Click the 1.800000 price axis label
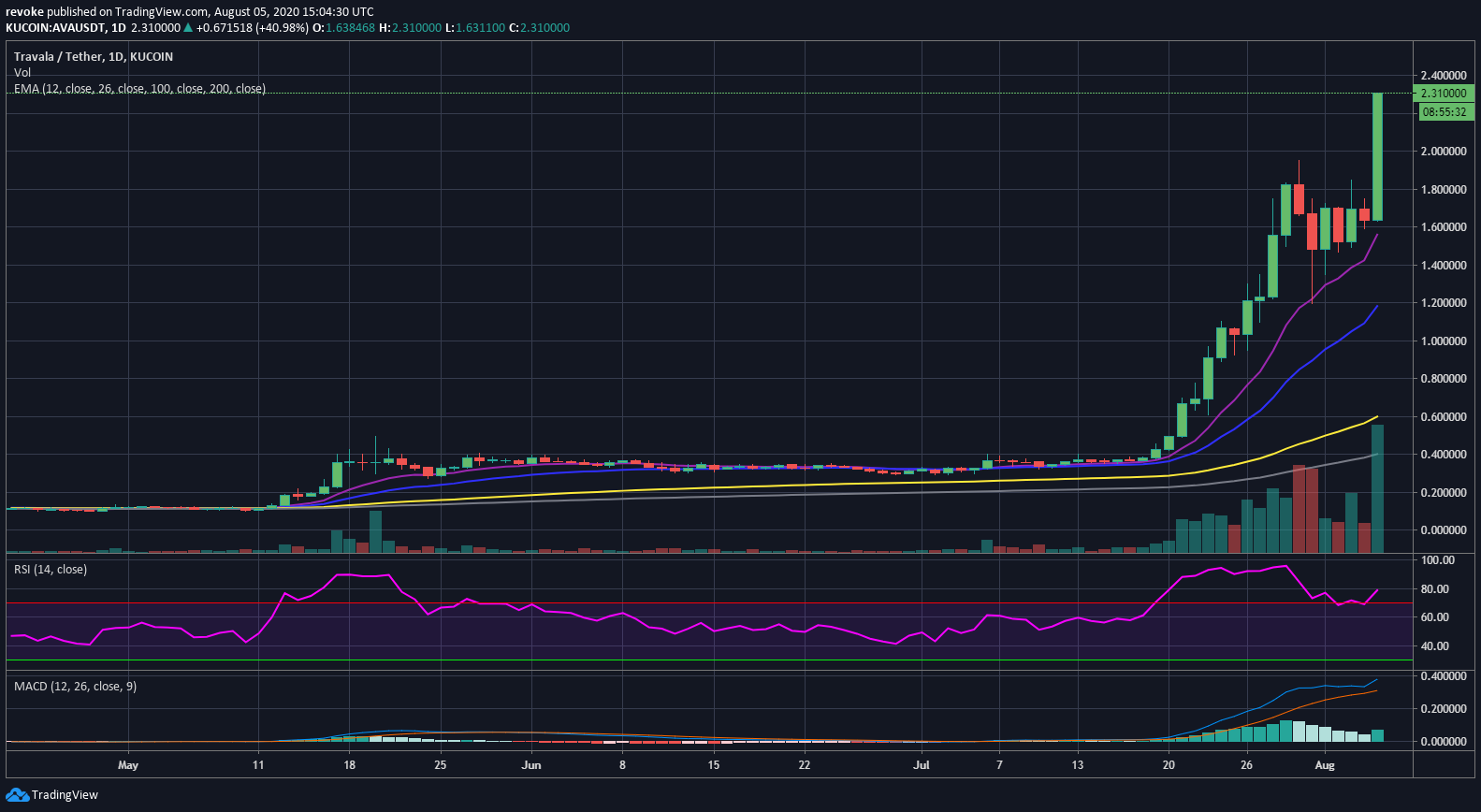The height and width of the screenshot is (812, 1481). pyautogui.click(x=1444, y=190)
